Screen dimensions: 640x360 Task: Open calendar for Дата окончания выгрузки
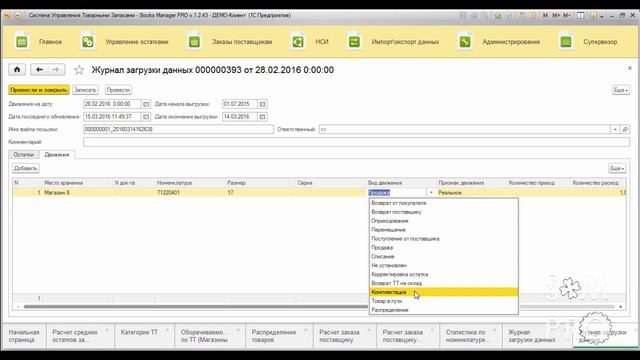pyautogui.click(x=262, y=117)
